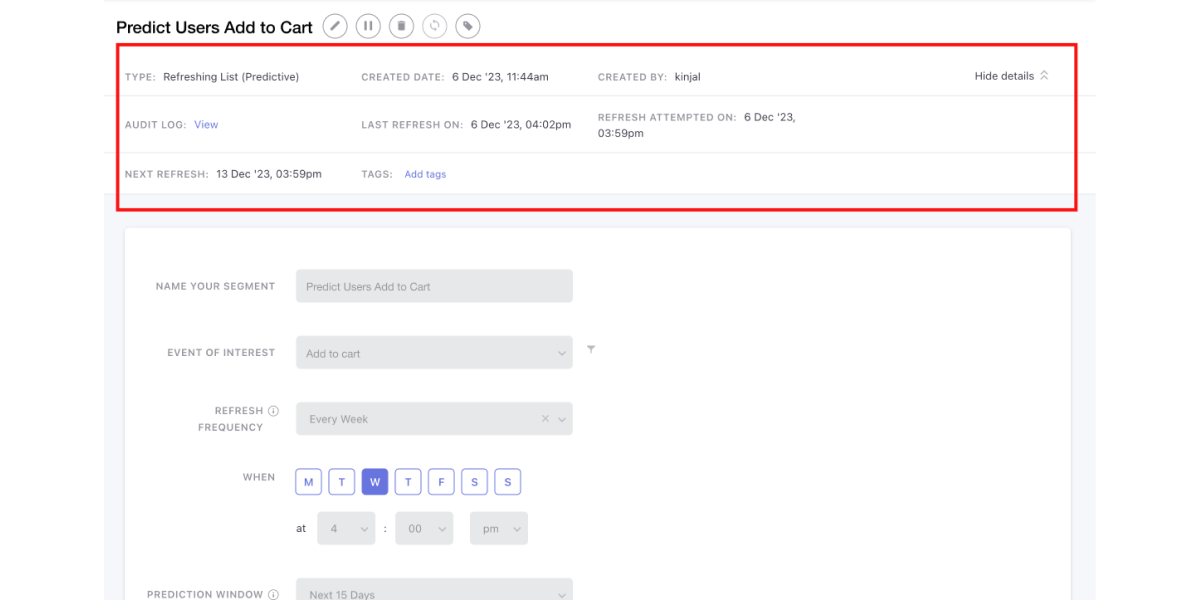Clear Every Week selection with the X
Screen dimensions: 1200x600
tap(545, 419)
